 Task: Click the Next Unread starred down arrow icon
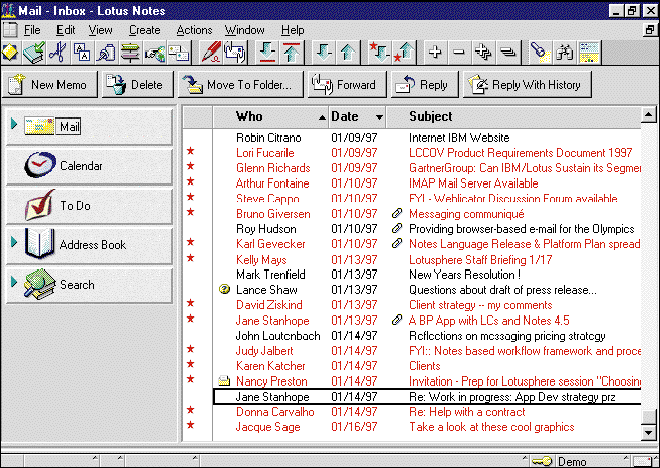(x=379, y=53)
